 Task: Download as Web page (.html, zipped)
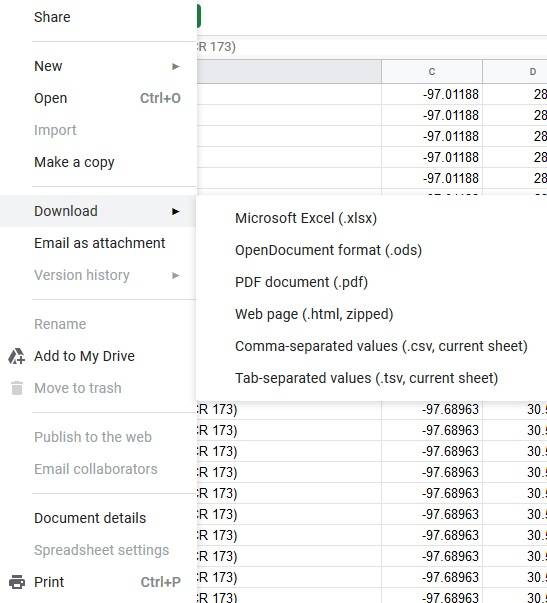[314, 314]
